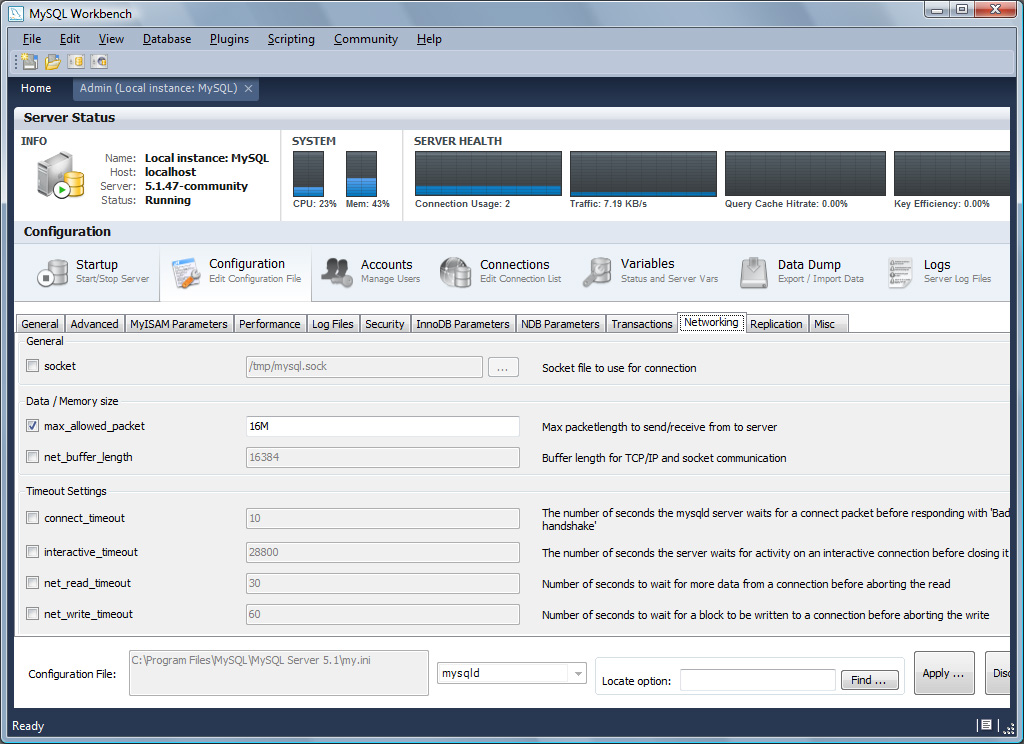Click the socket file path field

pos(364,366)
